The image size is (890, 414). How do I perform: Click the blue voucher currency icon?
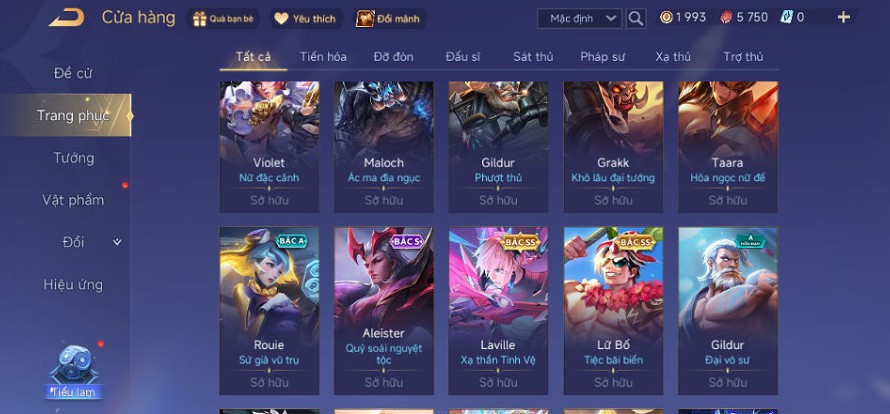[x=786, y=17]
